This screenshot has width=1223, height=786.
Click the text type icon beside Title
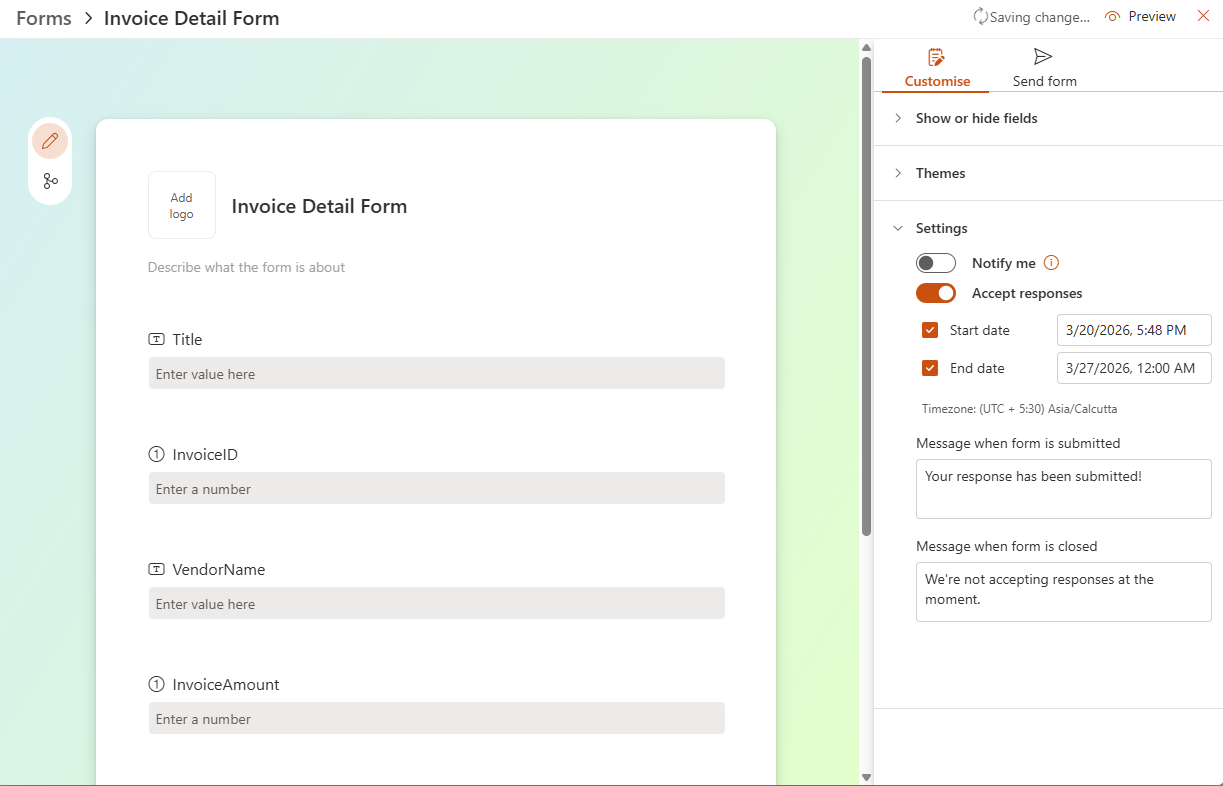156,340
